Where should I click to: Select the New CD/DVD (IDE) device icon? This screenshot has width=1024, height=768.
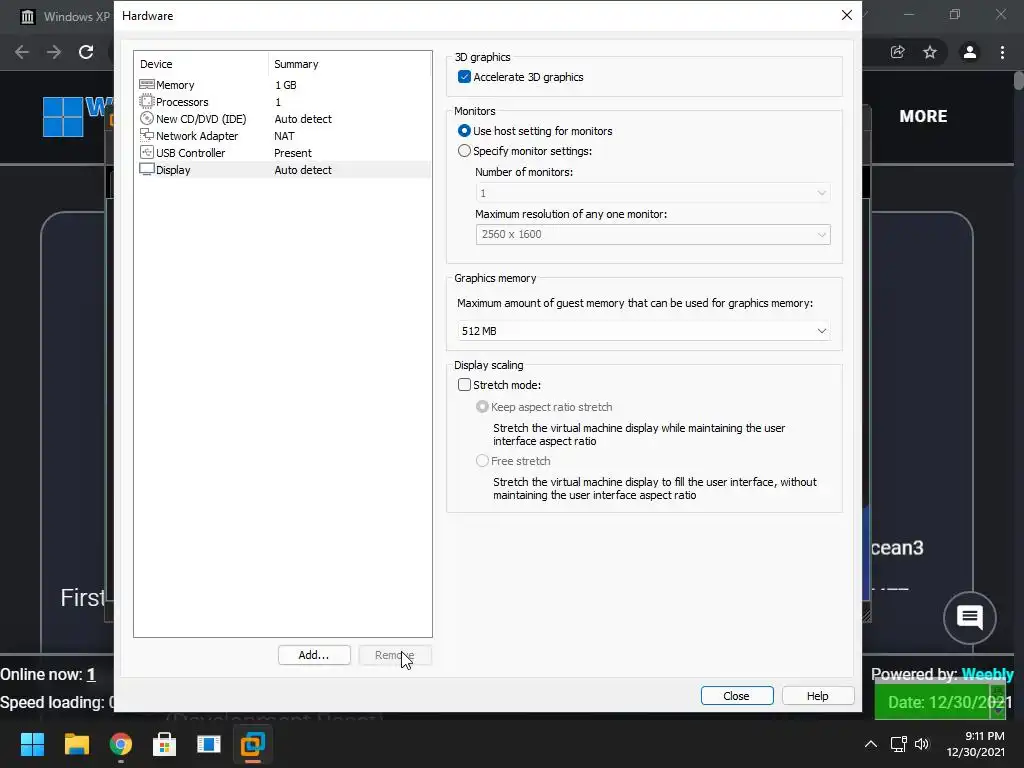click(147, 119)
